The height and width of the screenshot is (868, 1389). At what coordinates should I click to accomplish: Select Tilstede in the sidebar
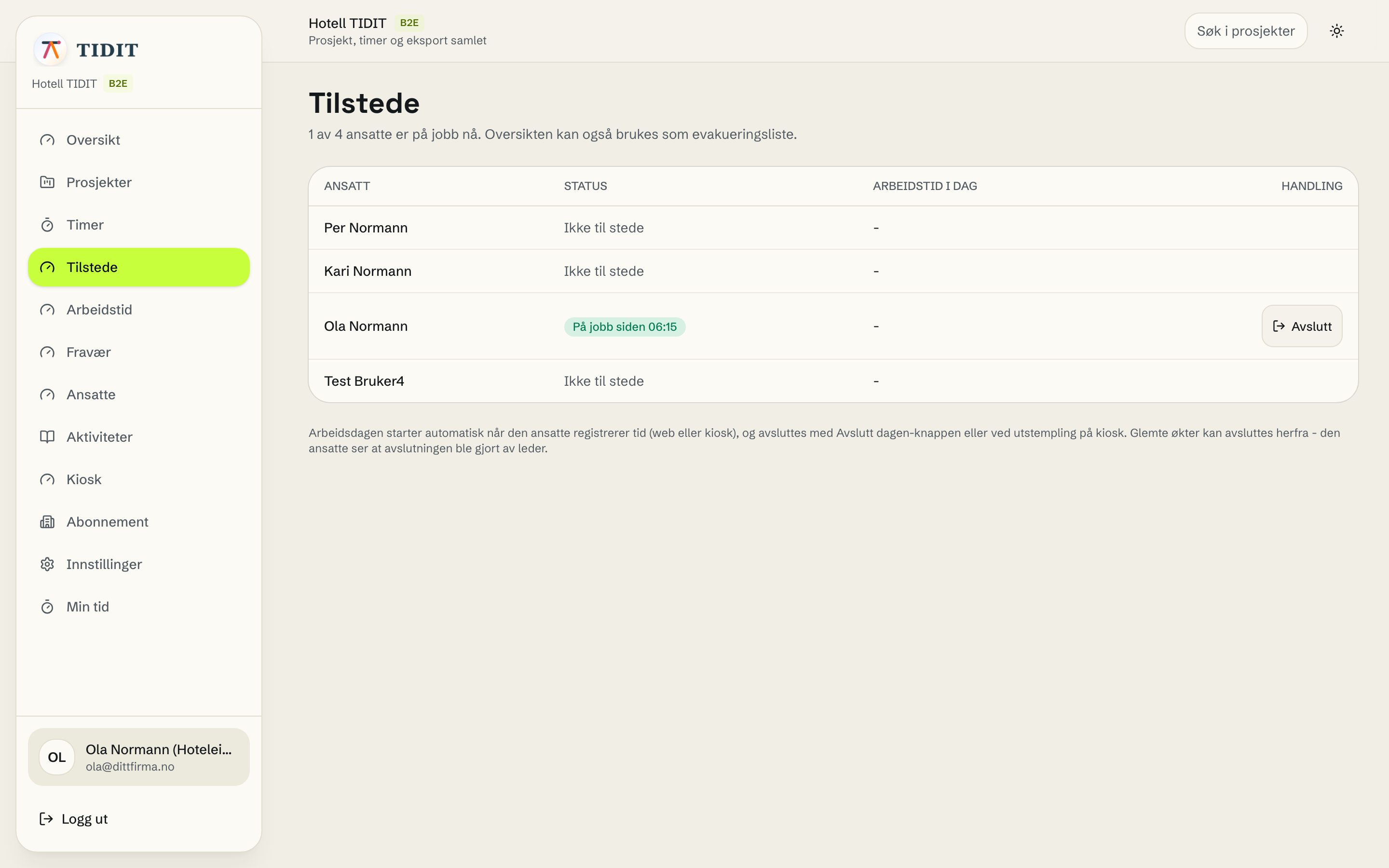139,268
